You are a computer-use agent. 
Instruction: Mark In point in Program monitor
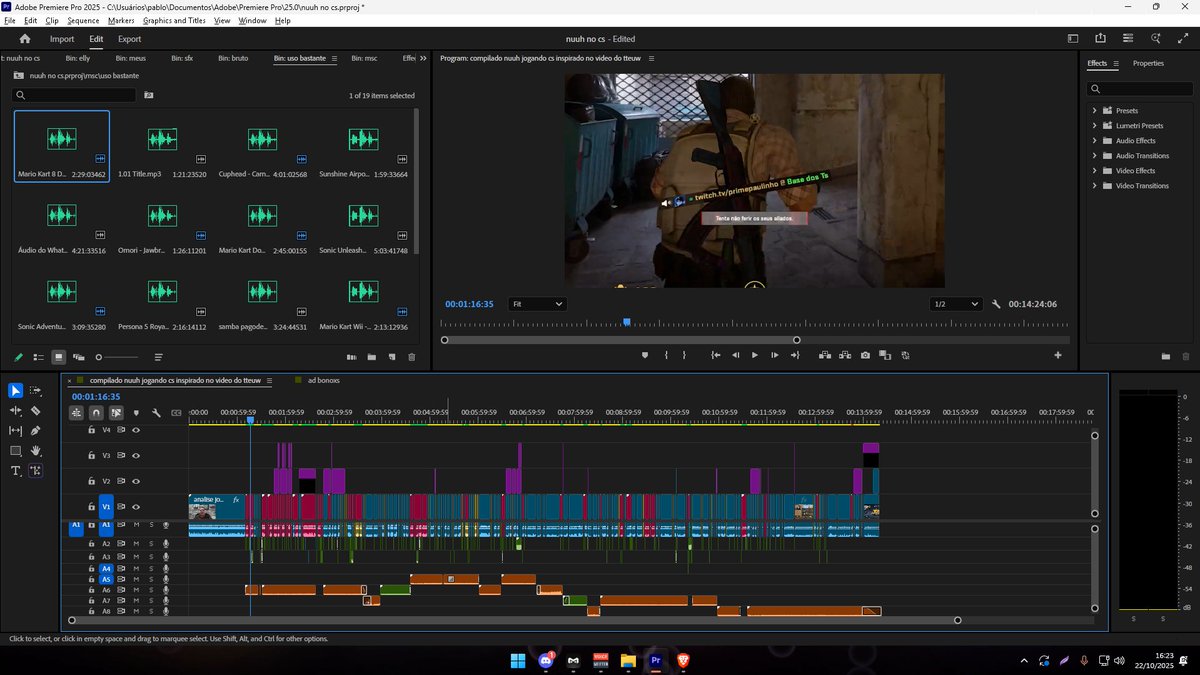tap(666, 355)
